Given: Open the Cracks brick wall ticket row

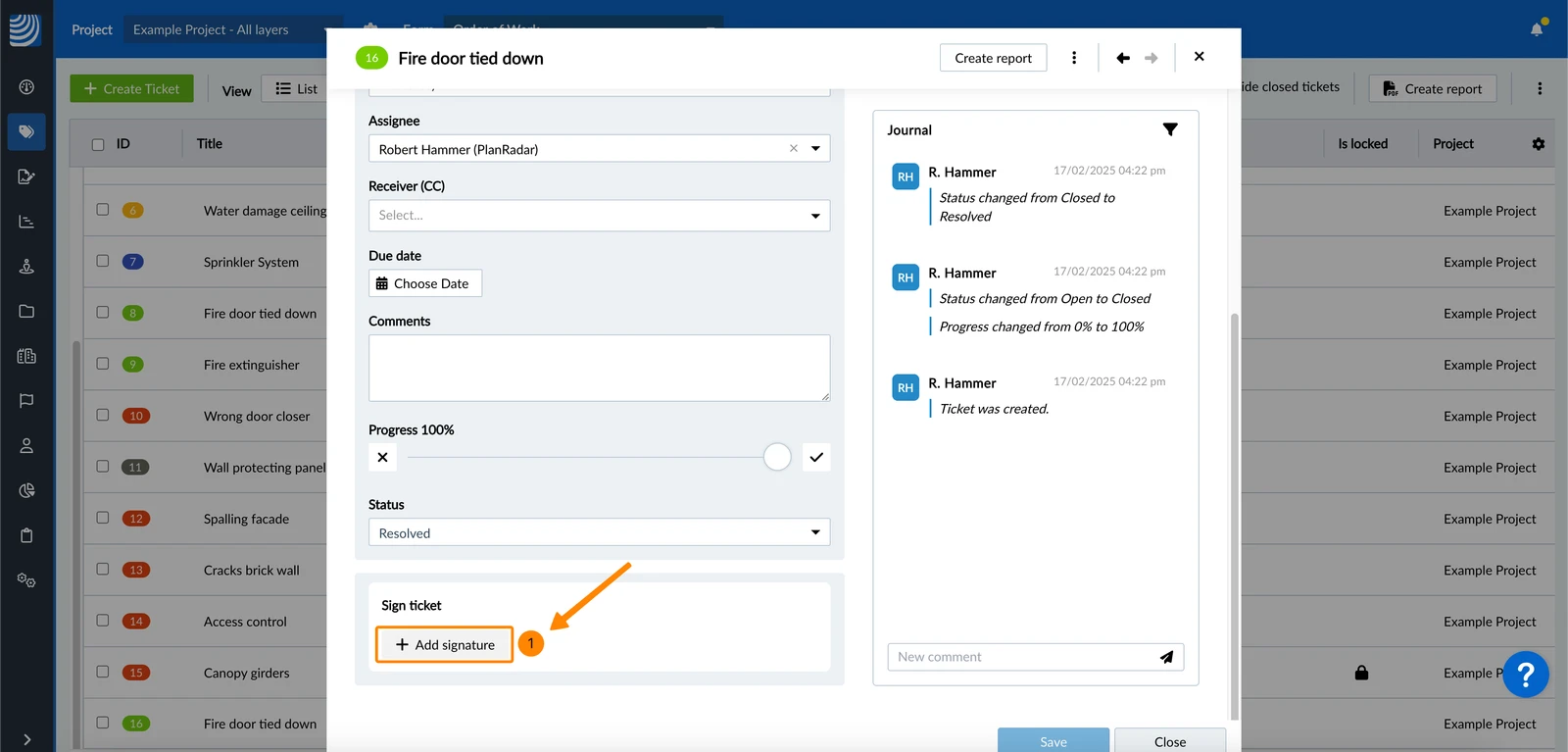Looking at the screenshot, I should tap(252, 570).
